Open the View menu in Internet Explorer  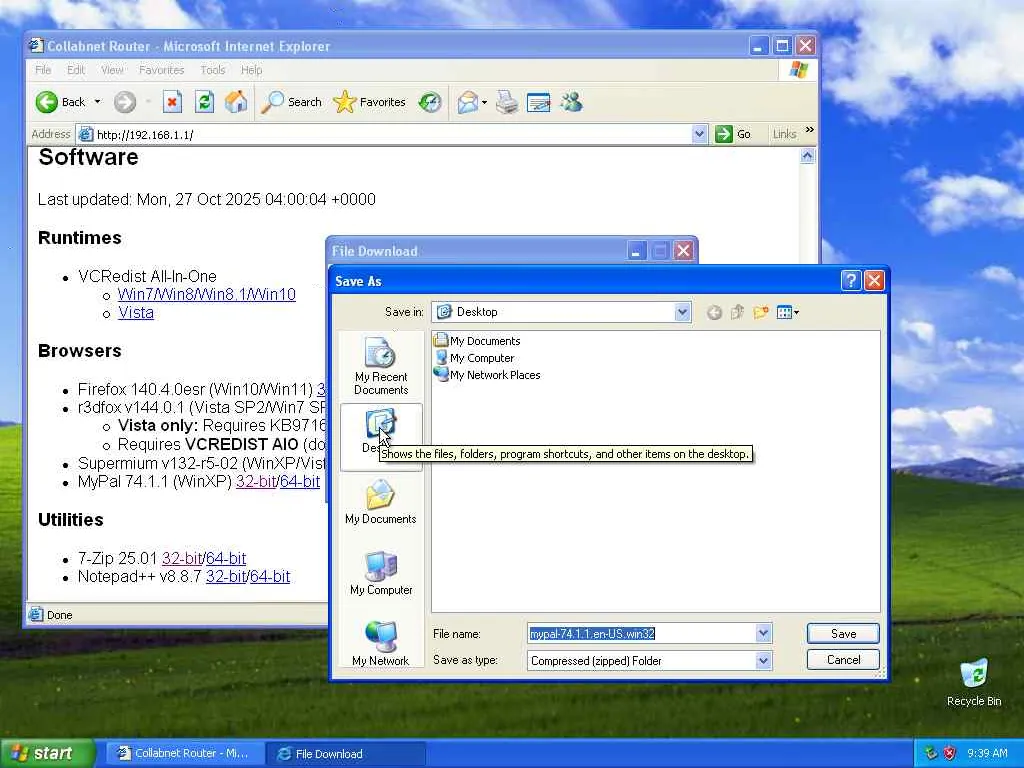tap(112, 70)
